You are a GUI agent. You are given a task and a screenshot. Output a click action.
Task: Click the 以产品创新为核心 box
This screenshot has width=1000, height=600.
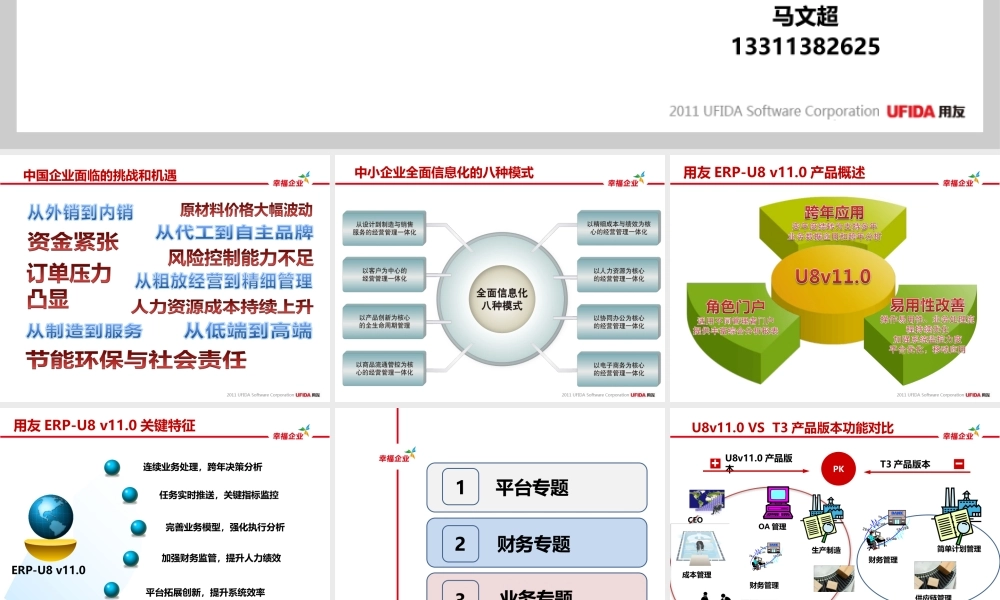click(384, 321)
